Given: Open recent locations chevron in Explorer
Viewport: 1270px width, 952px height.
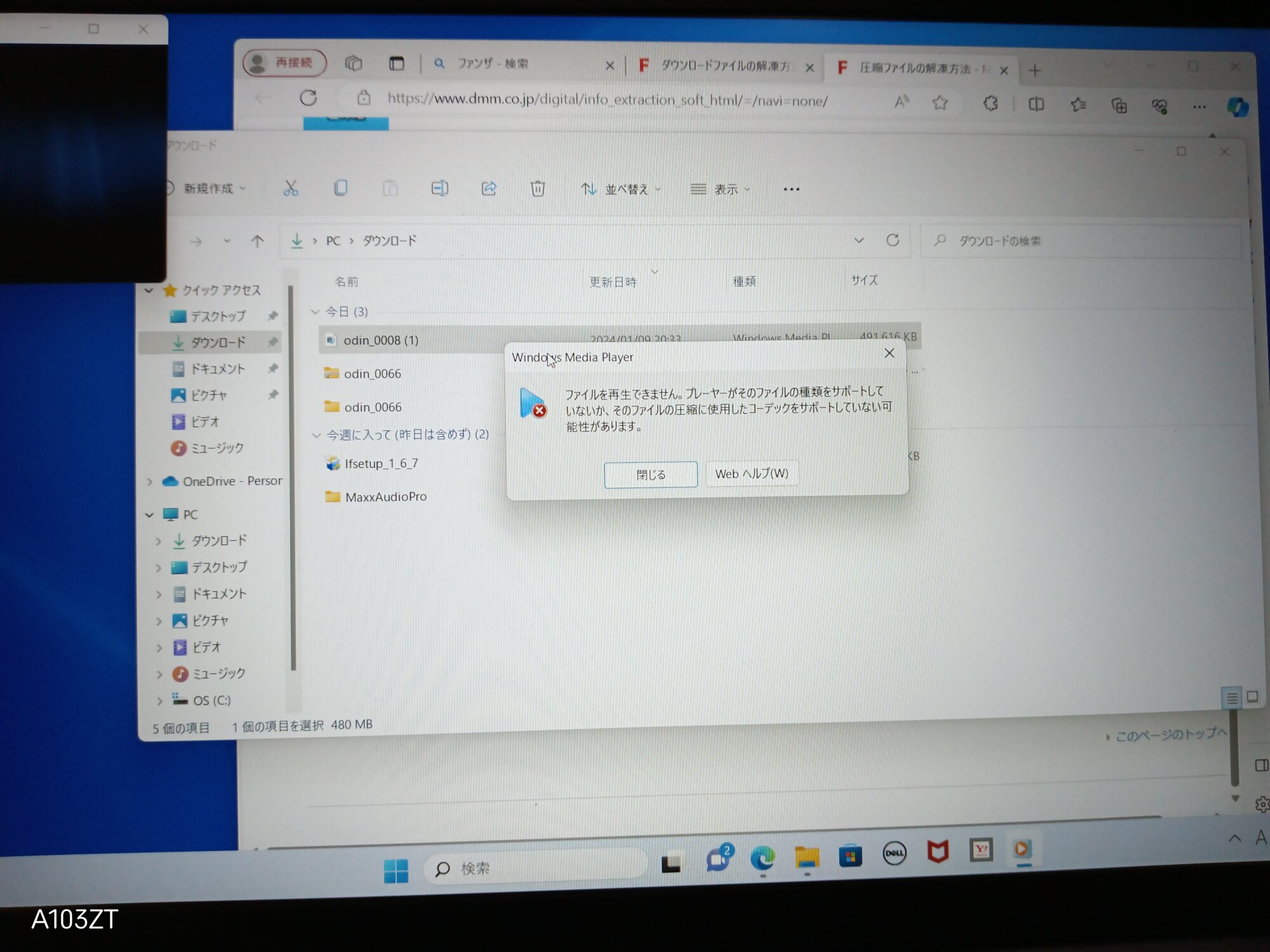Looking at the screenshot, I should click(x=227, y=241).
